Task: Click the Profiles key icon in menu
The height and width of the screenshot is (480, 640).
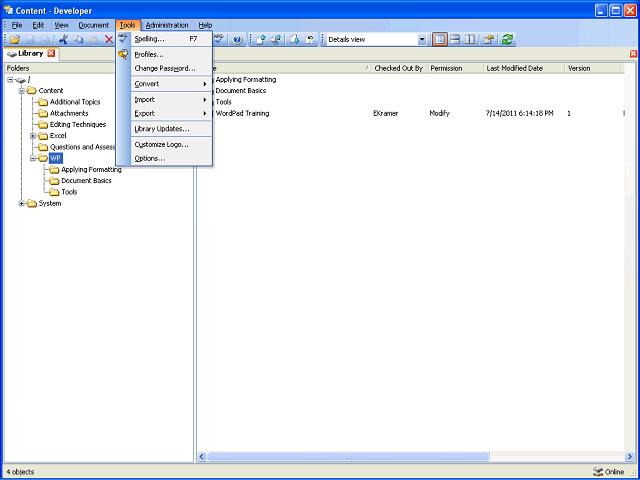Action: pos(123,54)
